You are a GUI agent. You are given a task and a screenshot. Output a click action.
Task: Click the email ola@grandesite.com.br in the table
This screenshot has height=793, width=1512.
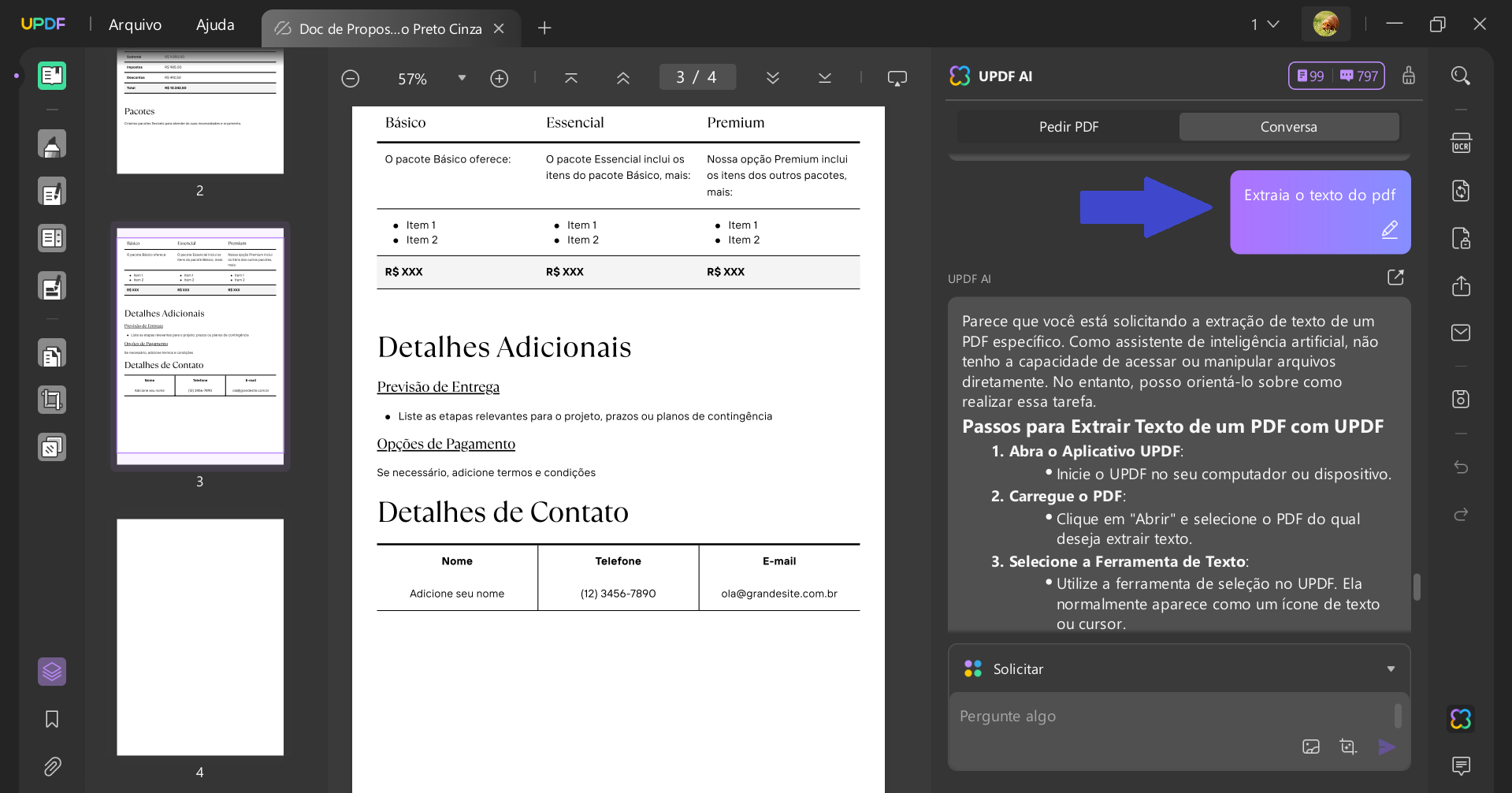[x=779, y=594]
